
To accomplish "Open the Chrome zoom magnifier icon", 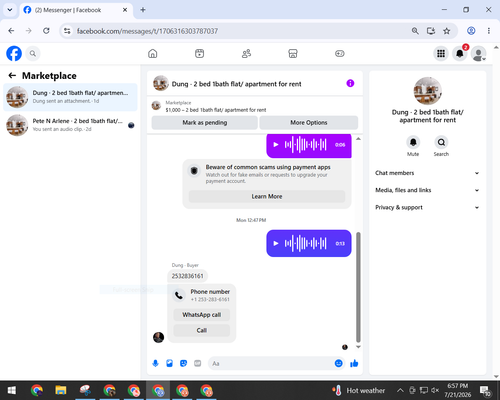I will pos(415,31).
